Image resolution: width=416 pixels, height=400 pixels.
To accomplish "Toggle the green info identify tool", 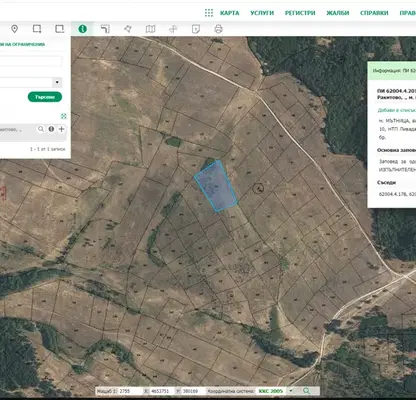I will point(82,29).
